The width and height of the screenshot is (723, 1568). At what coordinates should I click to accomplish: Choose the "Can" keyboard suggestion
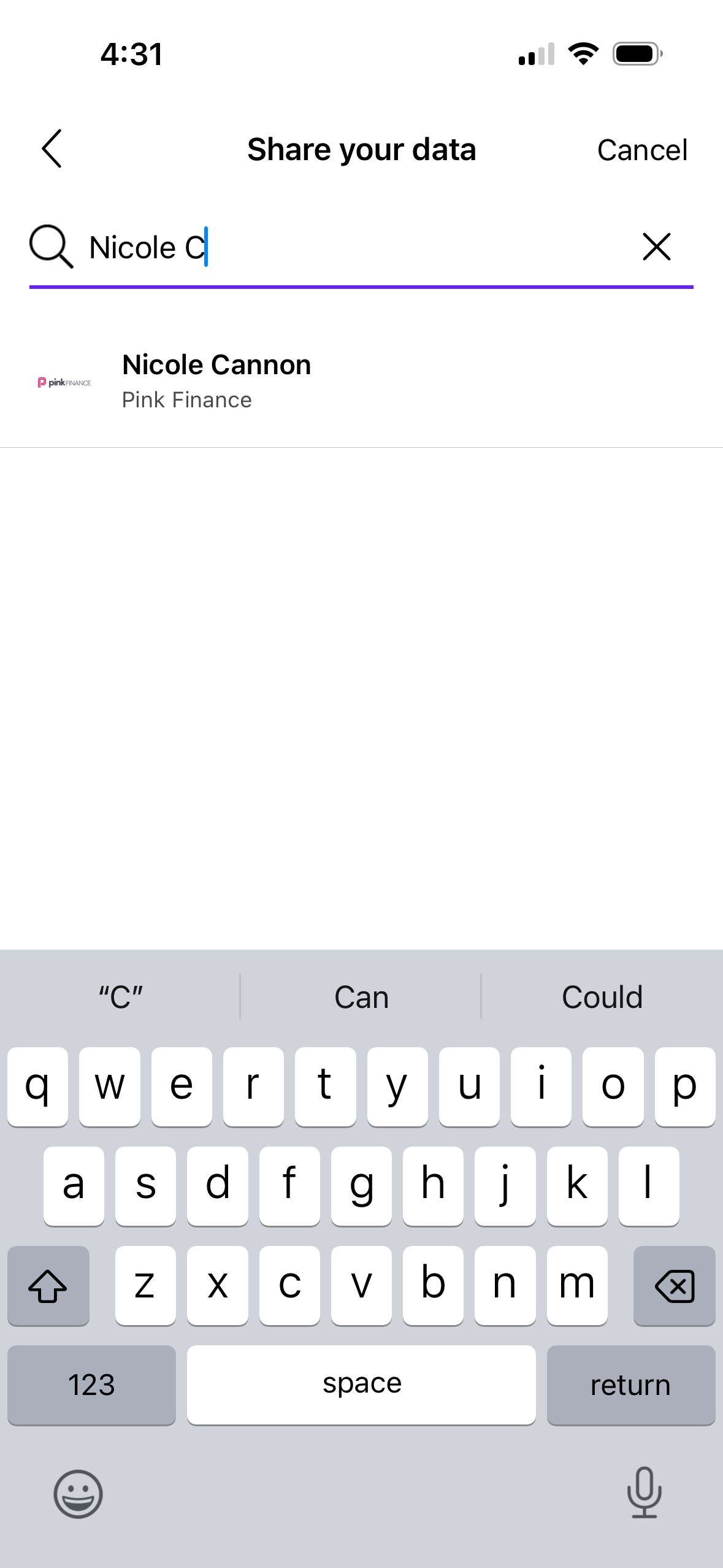(361, 997)
